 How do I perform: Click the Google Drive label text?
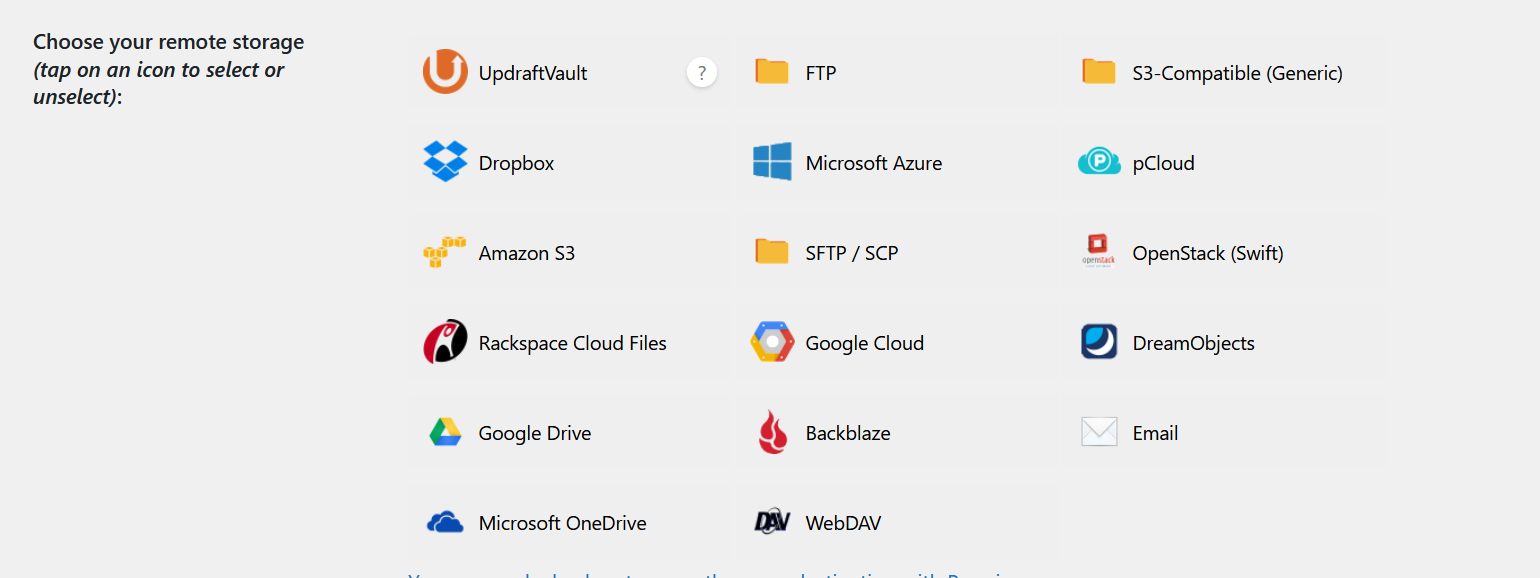[x=535, y=433]
